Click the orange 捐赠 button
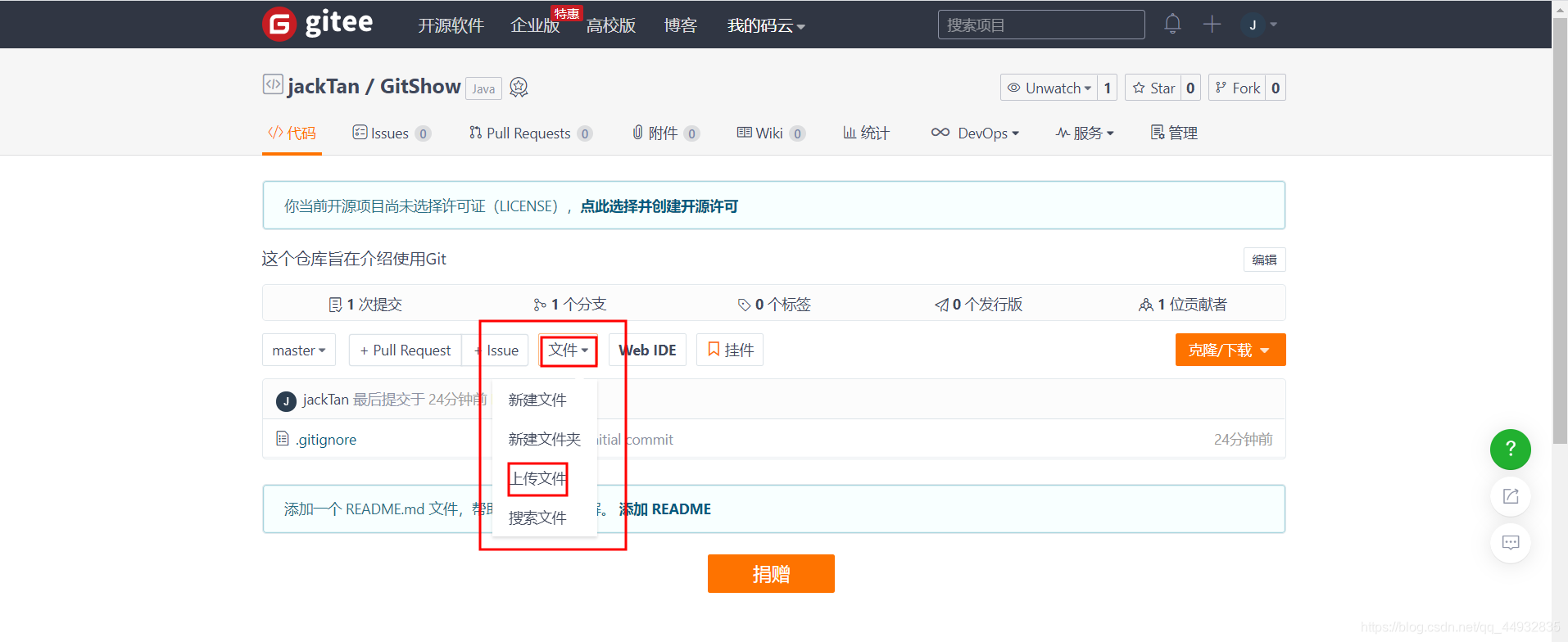This screenshot has width=1568, height=642. 771,573
